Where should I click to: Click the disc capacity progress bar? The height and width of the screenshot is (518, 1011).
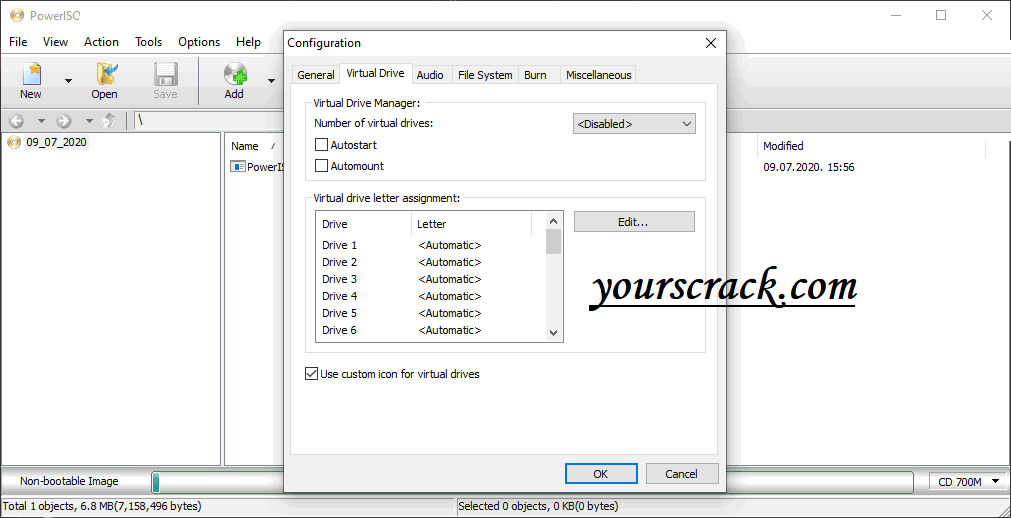[532, 481]
